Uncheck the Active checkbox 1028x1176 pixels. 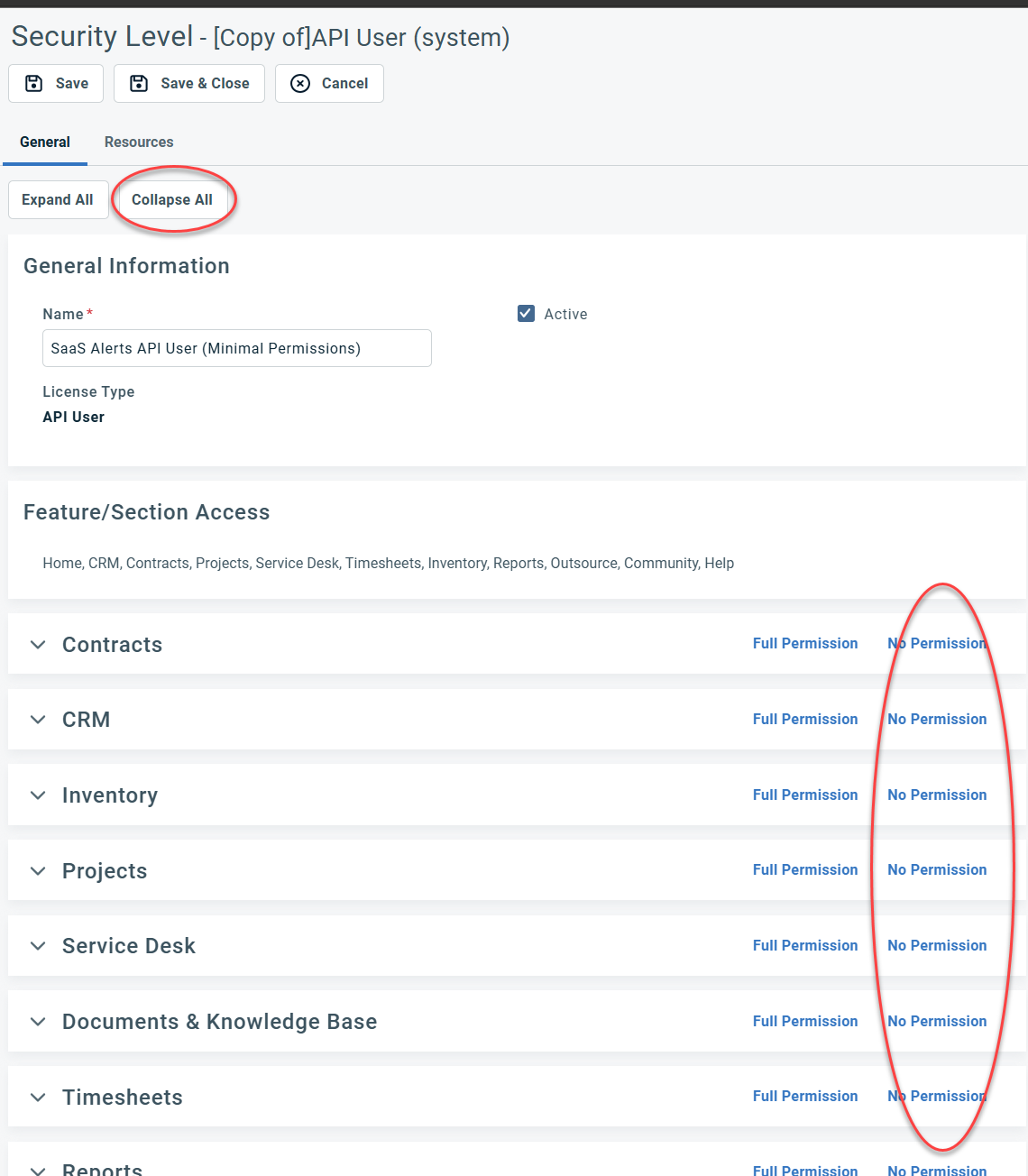[x=527, y=314]
